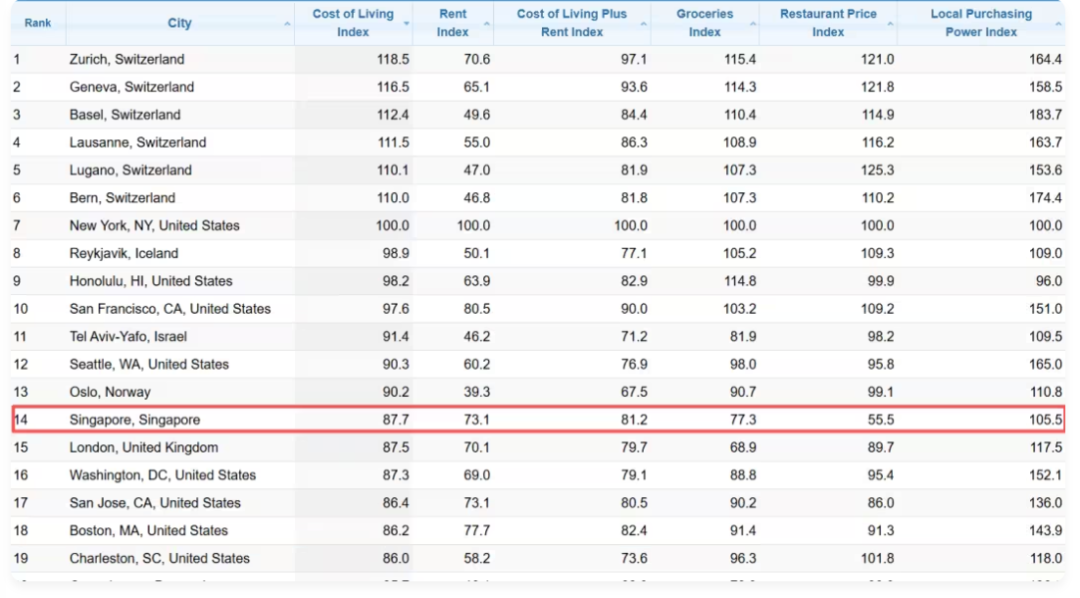Viewport: 1080px width, 598px height.
Task: Sort table by Cost of Living Index header
Action: tap(353, 23)
